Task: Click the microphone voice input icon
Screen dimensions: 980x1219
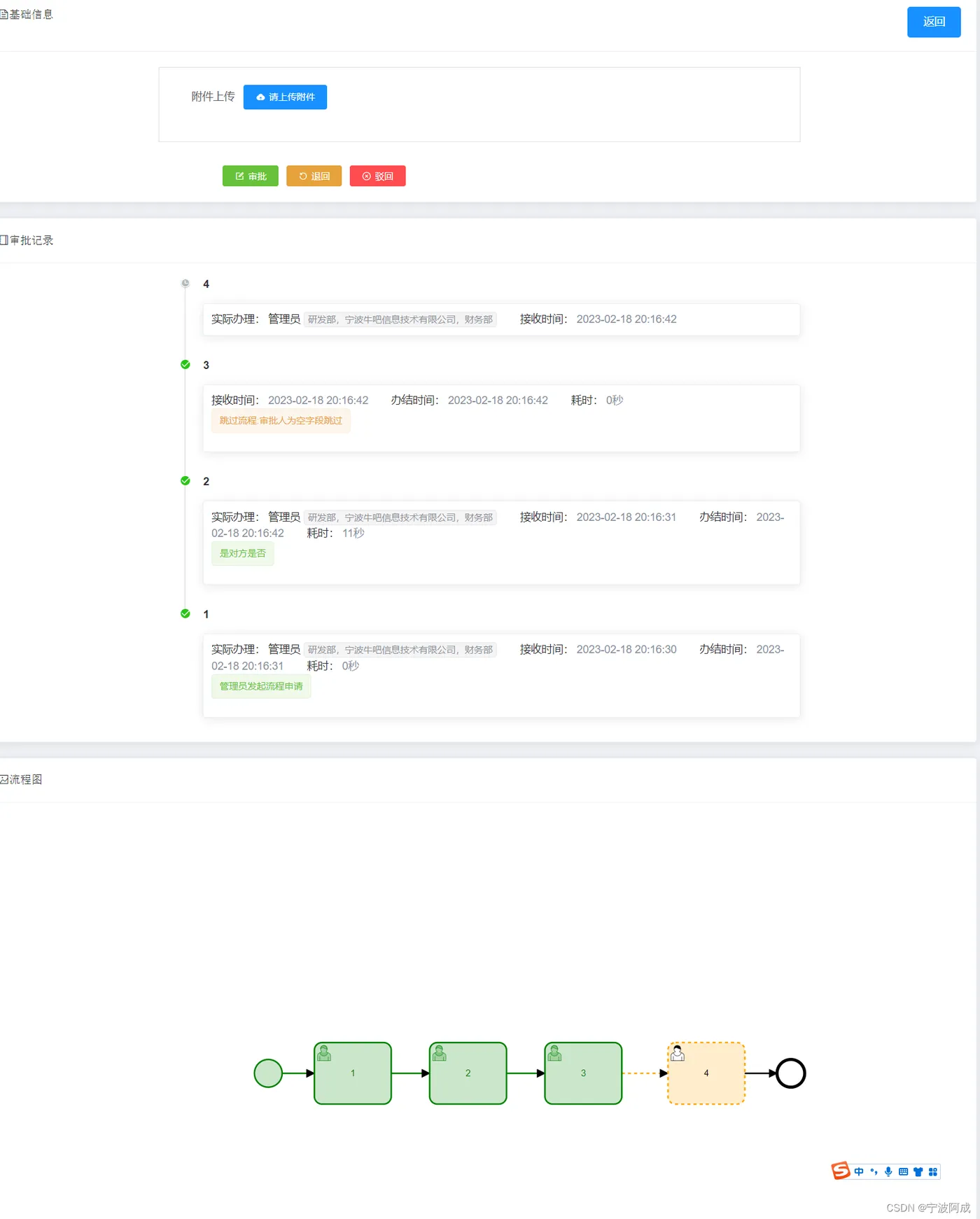Action: 888,1171
